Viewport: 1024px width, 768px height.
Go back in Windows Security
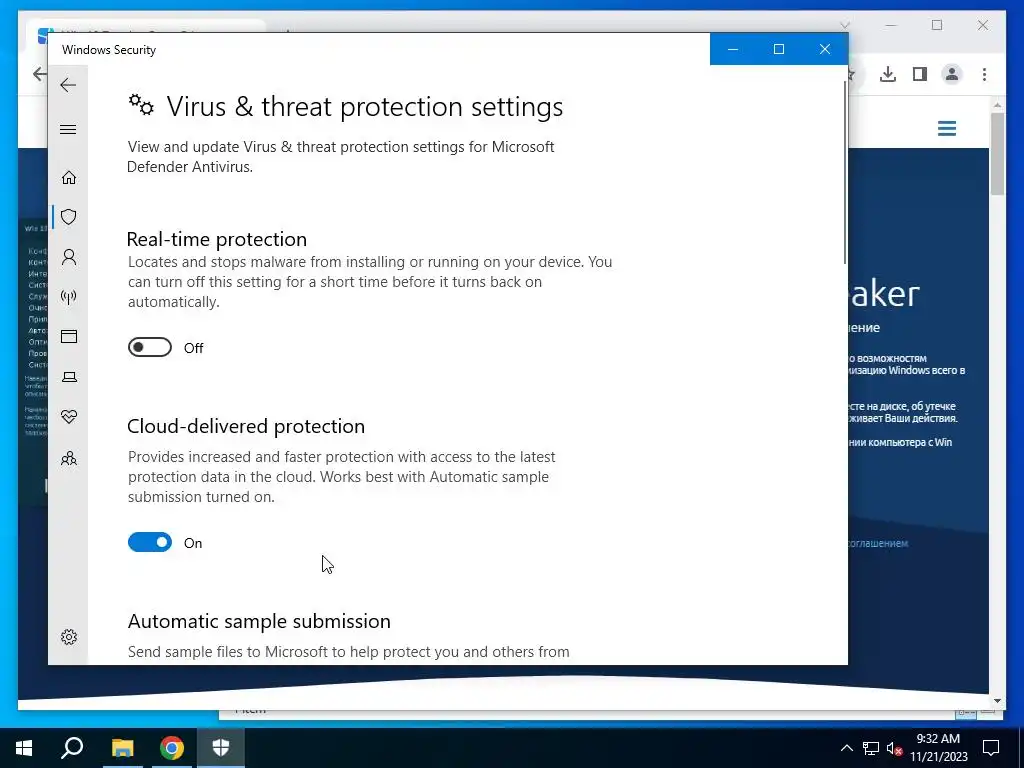(68, 85)
